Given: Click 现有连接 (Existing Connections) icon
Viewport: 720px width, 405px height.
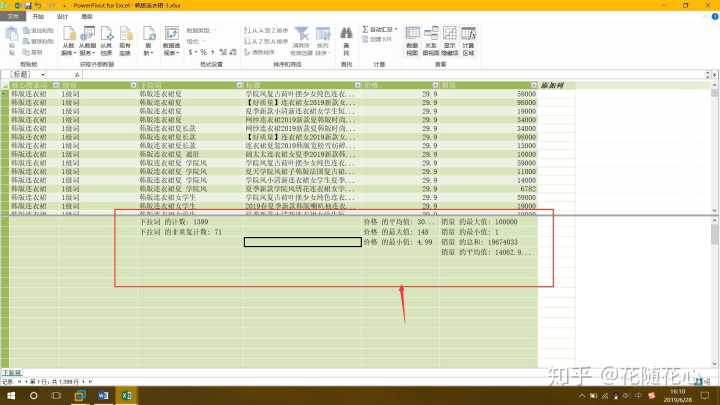Looking at the screenshot, I should pos(125,46).
